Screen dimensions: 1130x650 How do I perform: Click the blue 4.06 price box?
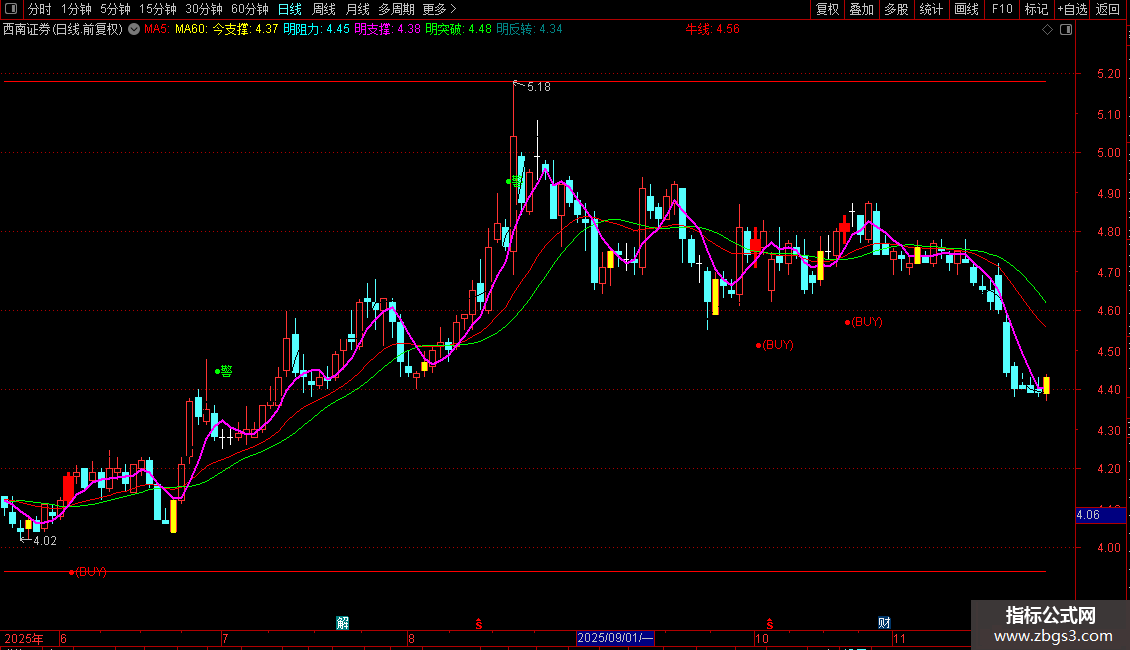click(x=1100, y=515)
